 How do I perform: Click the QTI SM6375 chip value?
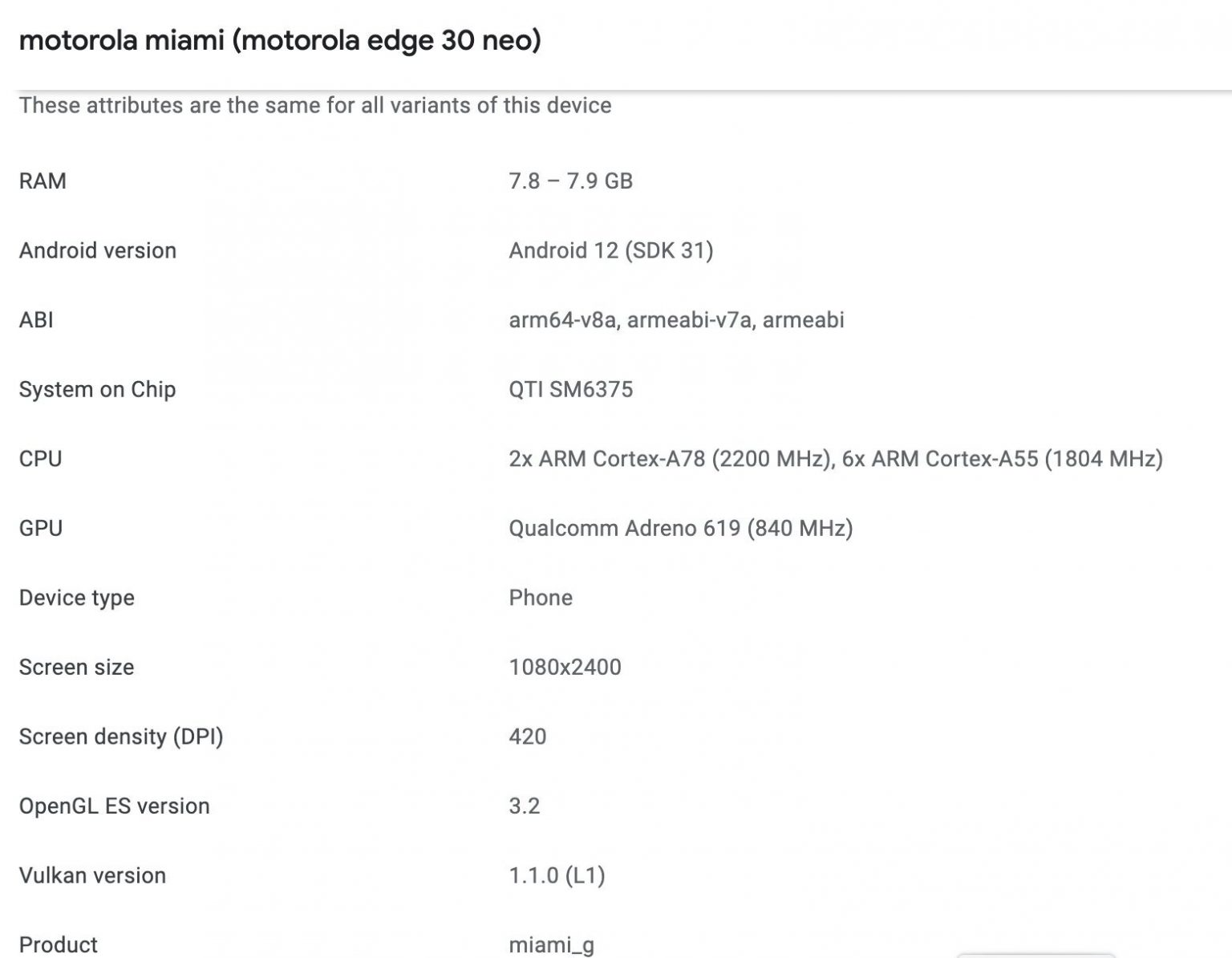[570, 389]
